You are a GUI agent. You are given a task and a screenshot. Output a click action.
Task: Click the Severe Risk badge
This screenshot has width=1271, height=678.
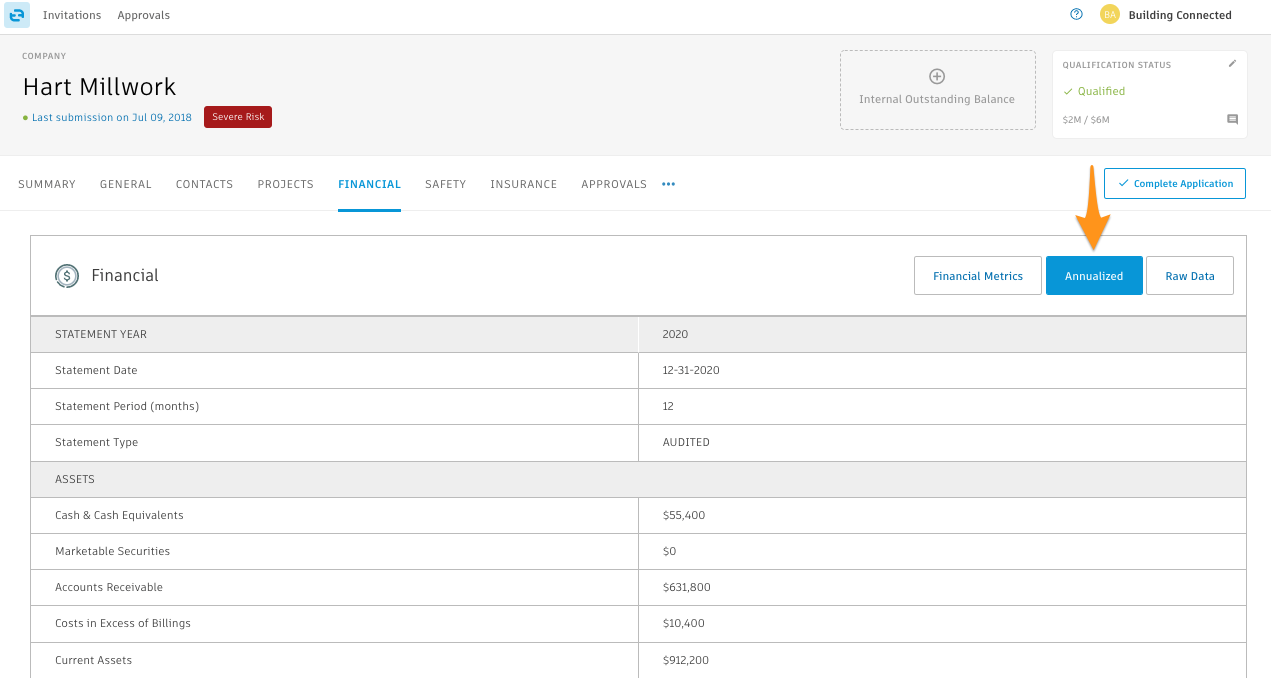[238, 117]
